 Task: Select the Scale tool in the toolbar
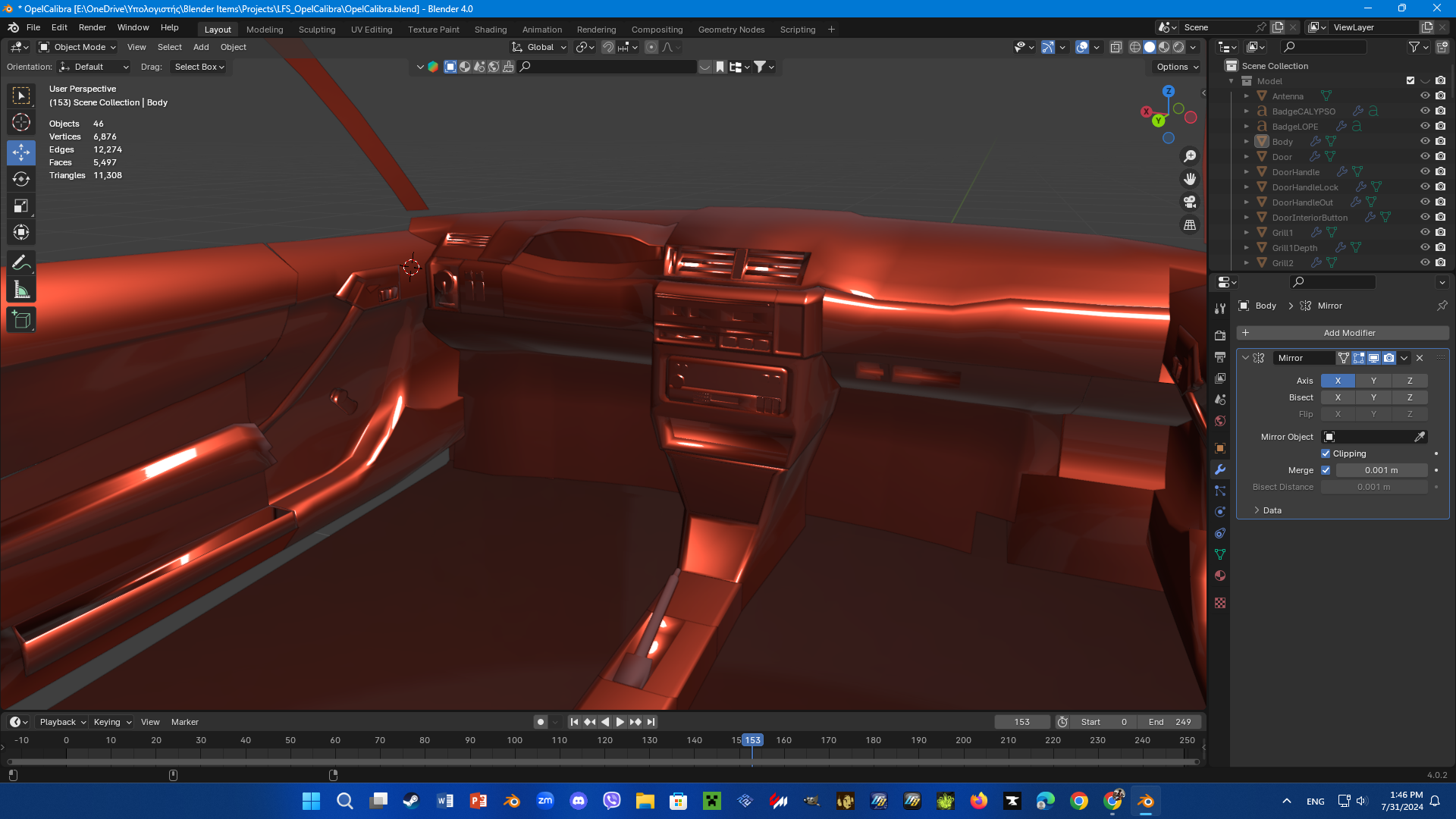[x=21, y=206]
